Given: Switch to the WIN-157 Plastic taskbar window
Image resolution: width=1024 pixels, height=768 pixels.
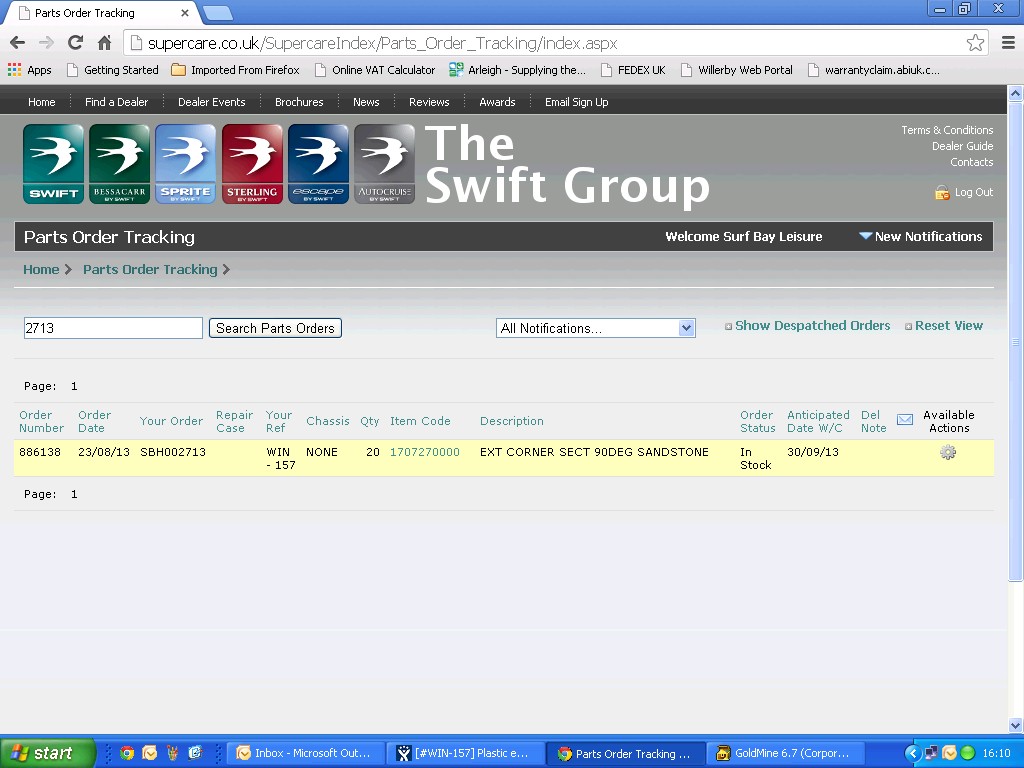Looking at the screenshot, I should [x=464, y=753].
